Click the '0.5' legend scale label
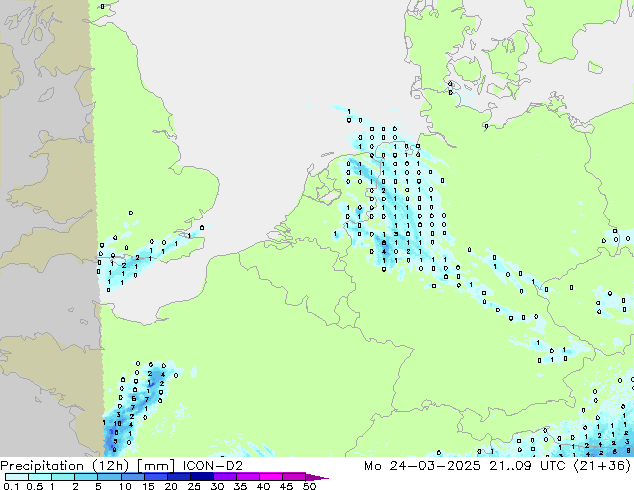This screenshot has height=490, width=634. [x=35, y=486]
